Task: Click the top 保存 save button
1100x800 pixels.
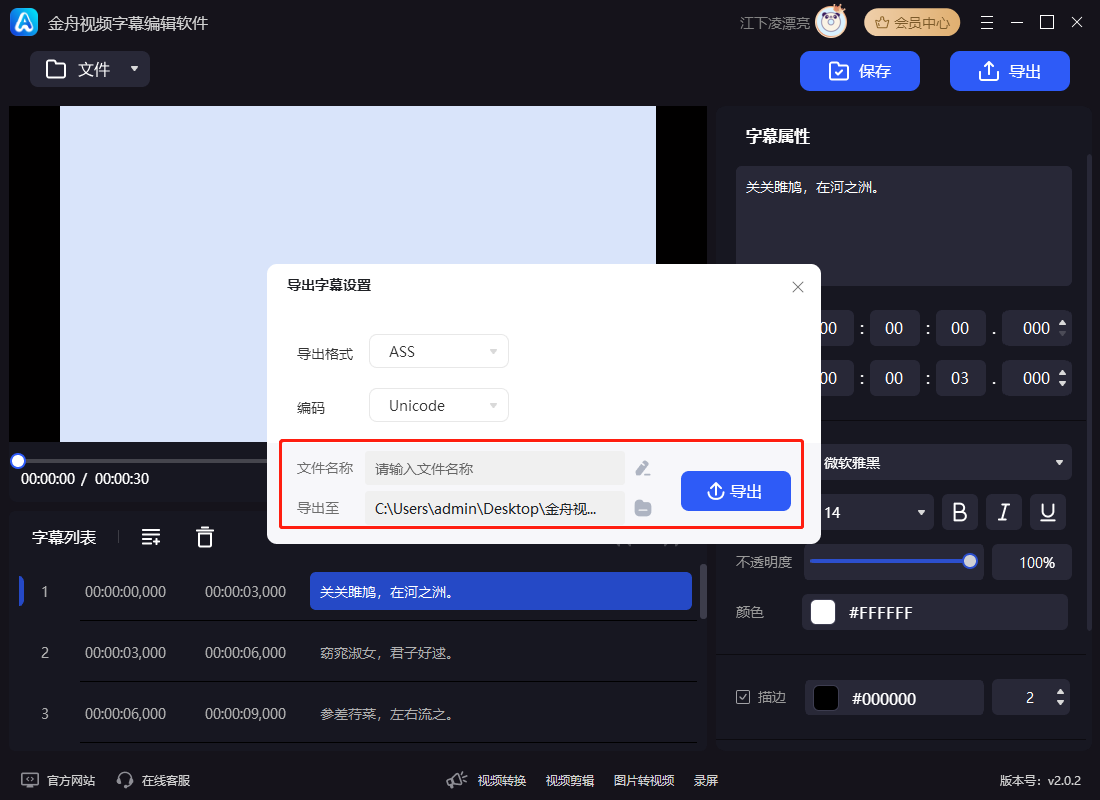Action: coord(859,71)
